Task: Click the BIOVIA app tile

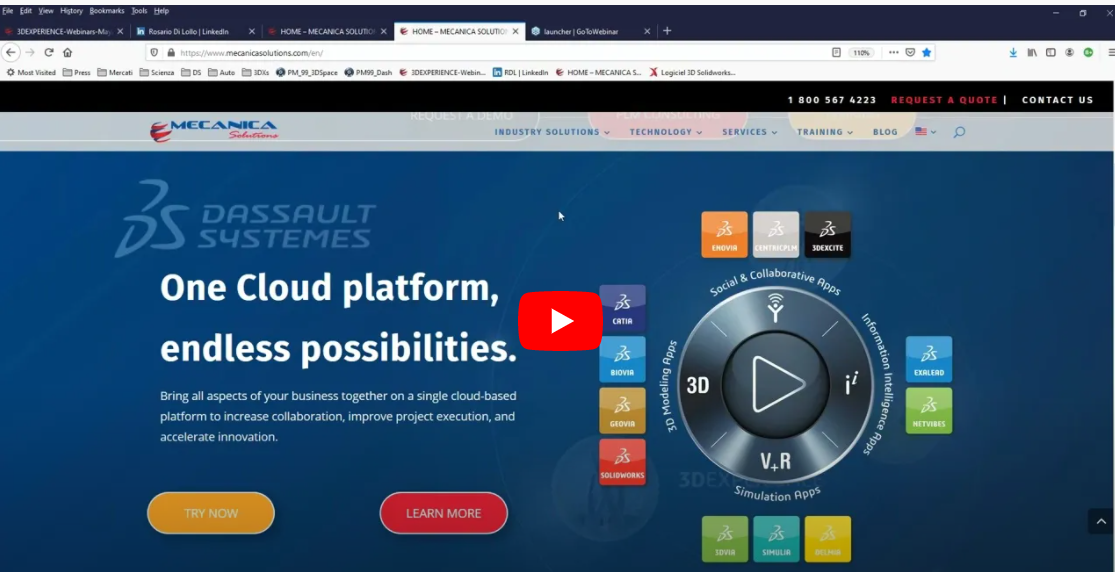Action: click(x=622, y=359)
